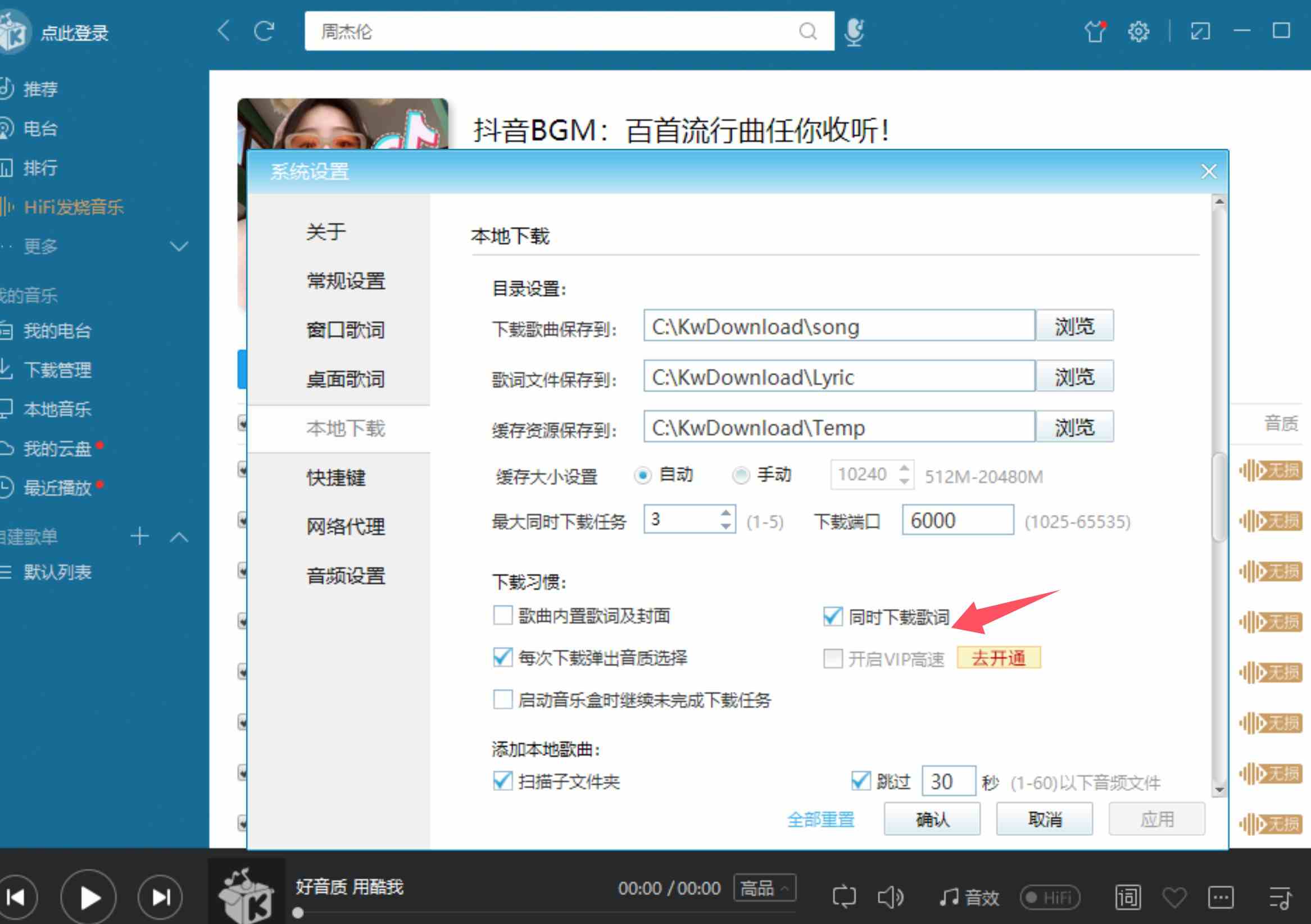Open 我的电台 in the sidebar

(57, 330)
